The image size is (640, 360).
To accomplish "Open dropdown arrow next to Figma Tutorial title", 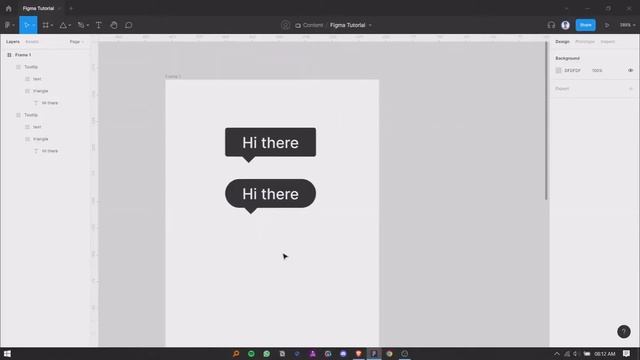I will pyautogui.click(x=370, y=25).
